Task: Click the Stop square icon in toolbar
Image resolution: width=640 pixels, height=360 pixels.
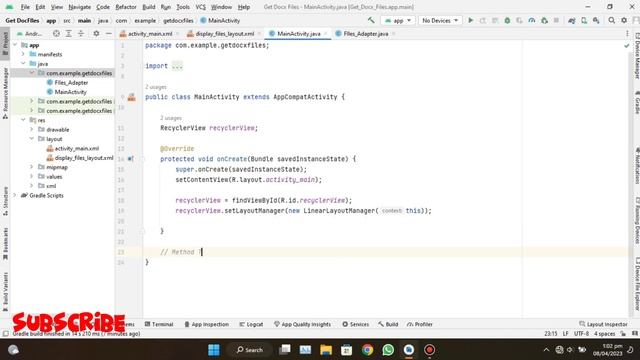Action: (x=556, y=20)
